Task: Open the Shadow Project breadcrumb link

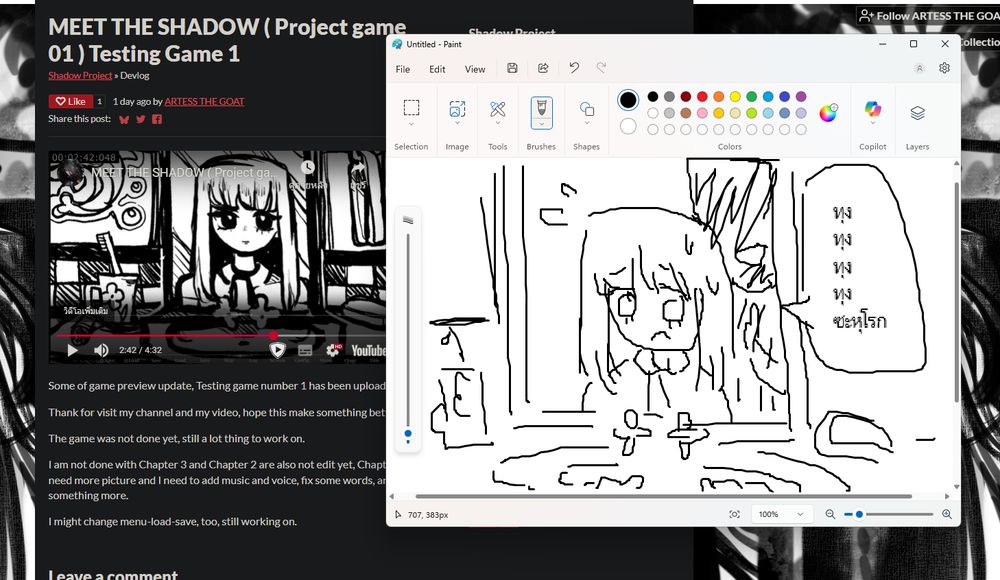Action: [x=80, y=75]
